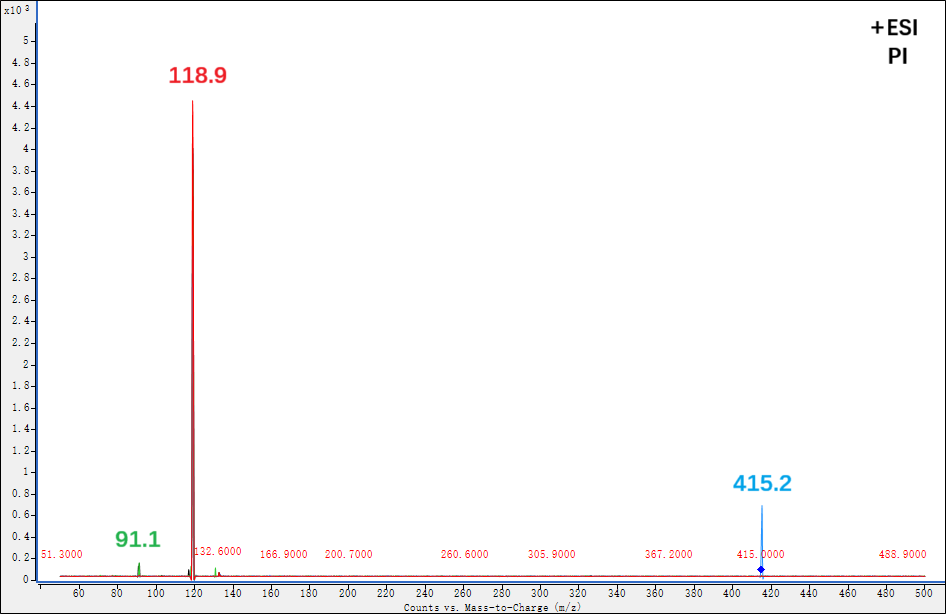This screenshot has width=946, height=614.
Task: Select the 367.2000 annotation label
Action: [668, 554]
